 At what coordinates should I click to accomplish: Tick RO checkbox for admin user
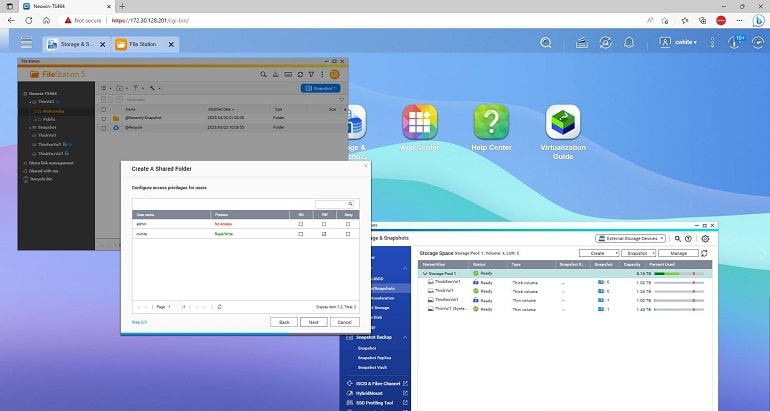click(x=301, y=224)
